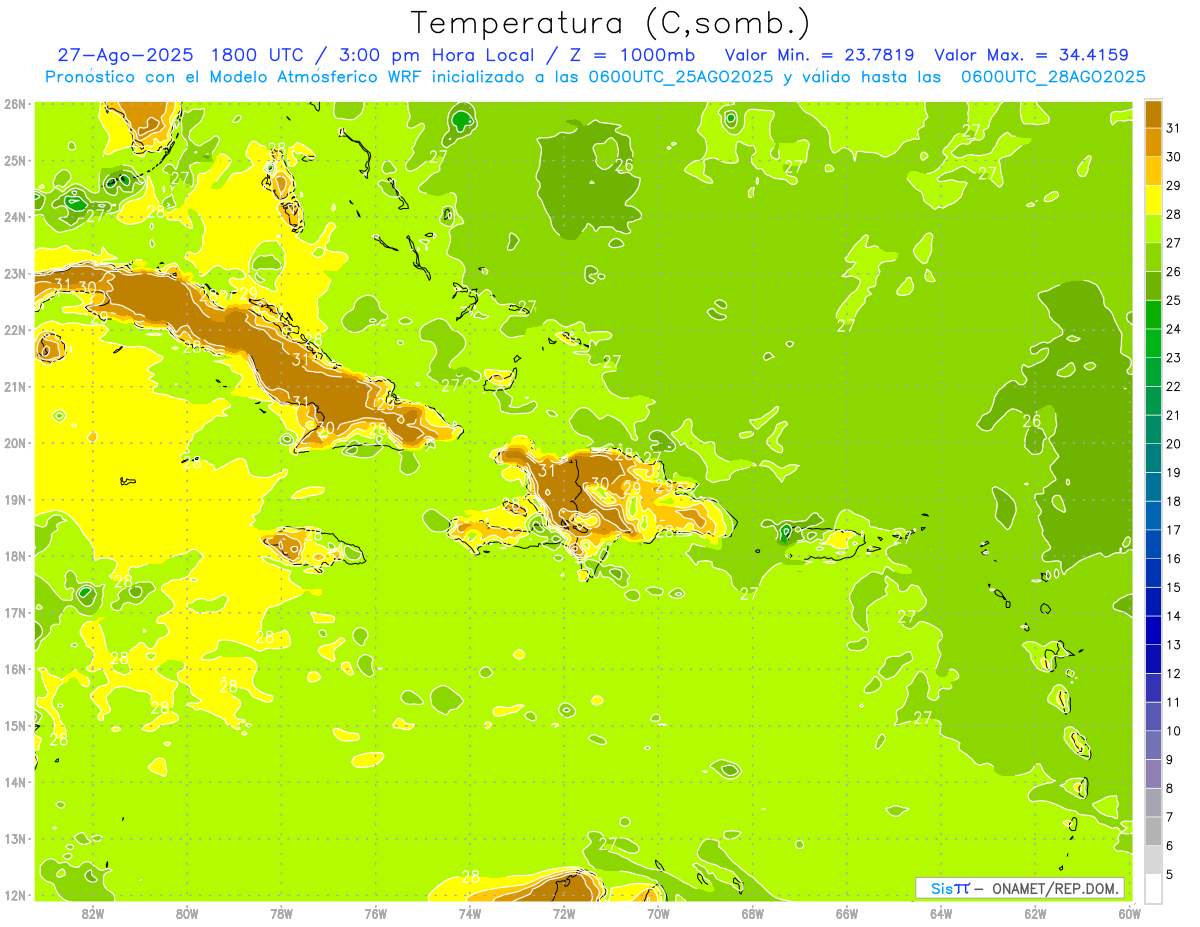
Task: Click the teal legend swatch between 19 and 20
Action: tap(1153, 458)
